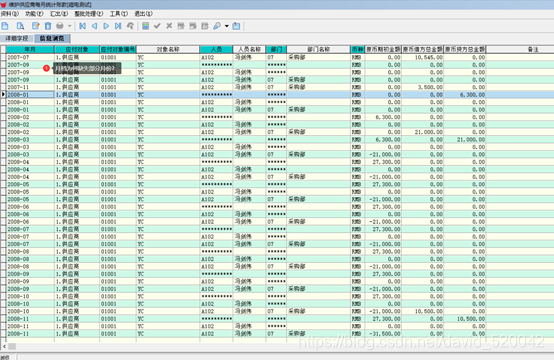Image resolution: width=554 pixels, height=360 pixels.
Task: Click the export box icon ending toolbar
Action: pyautogui.click(x=236, y=26)
